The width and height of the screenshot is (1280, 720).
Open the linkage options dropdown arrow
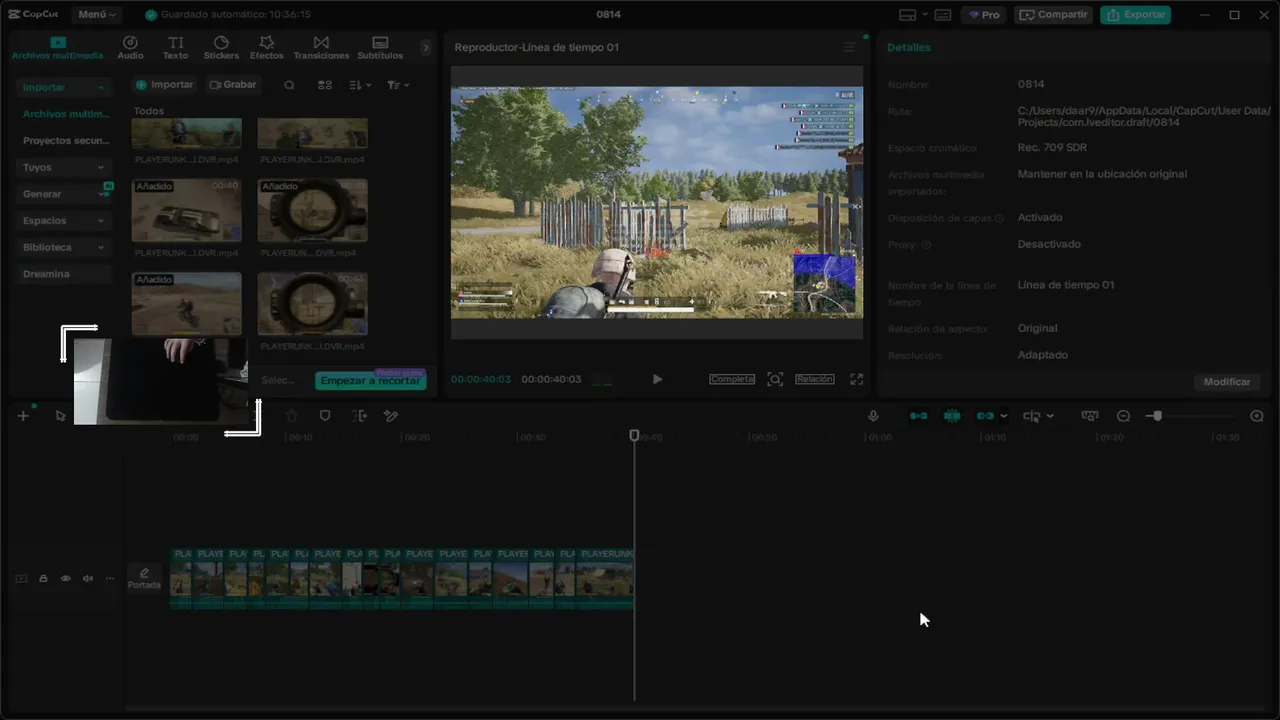(1003, 416)
